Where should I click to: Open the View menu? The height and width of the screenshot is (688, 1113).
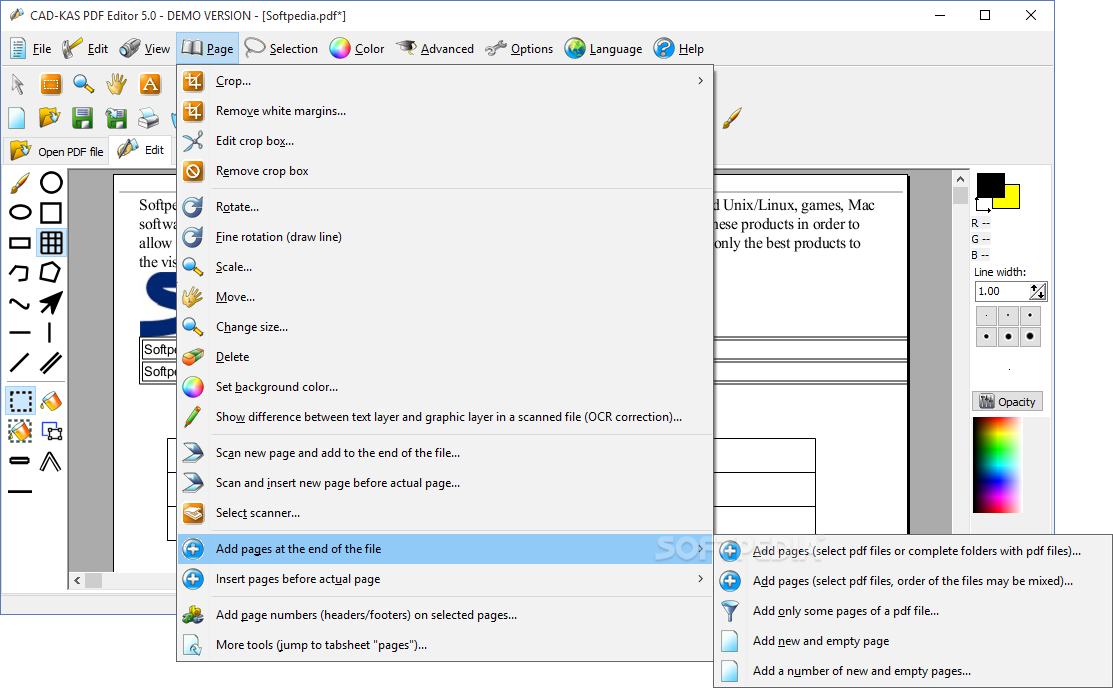144,49
